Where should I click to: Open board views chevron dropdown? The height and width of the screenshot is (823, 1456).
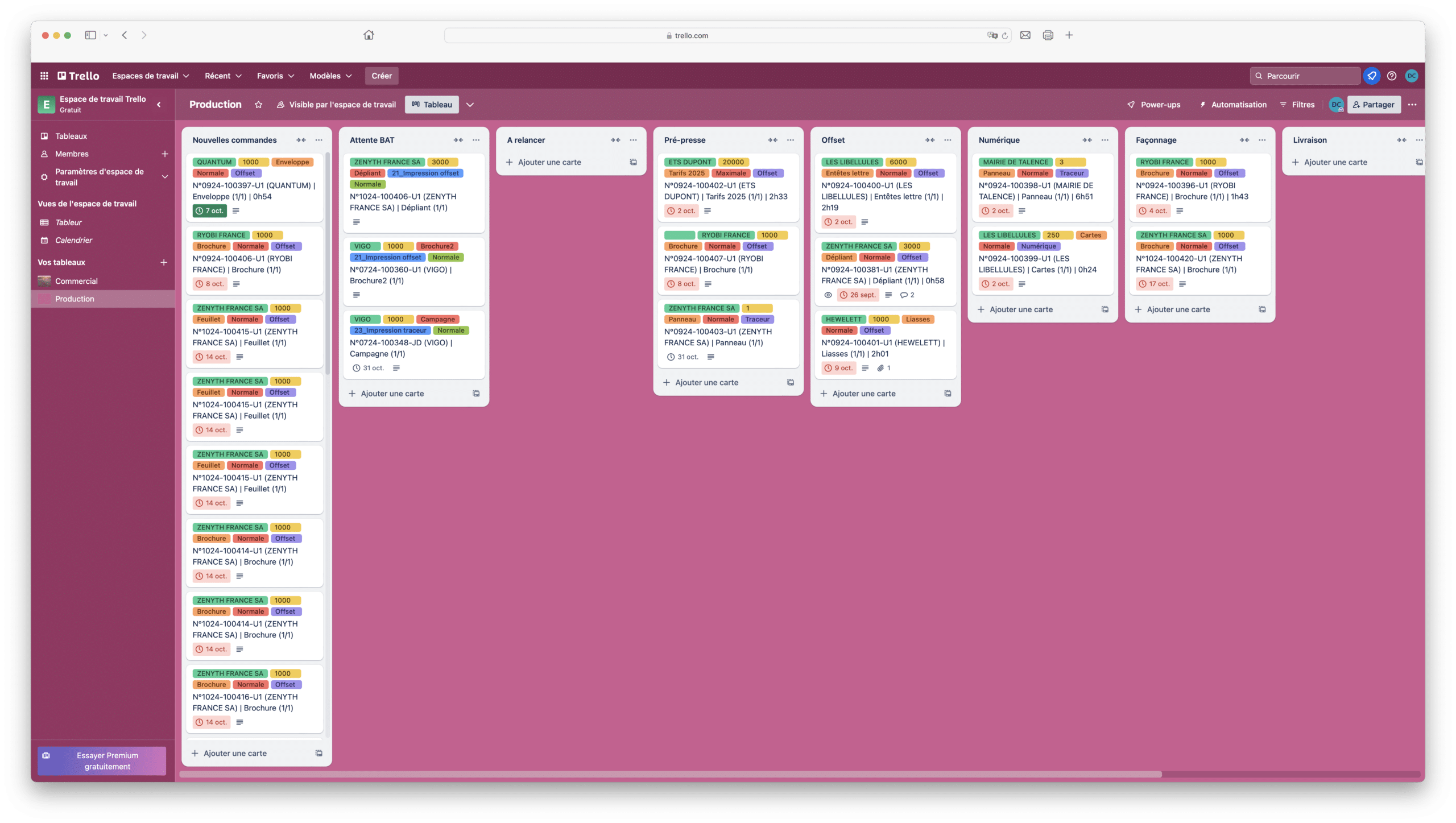(470, 105)
